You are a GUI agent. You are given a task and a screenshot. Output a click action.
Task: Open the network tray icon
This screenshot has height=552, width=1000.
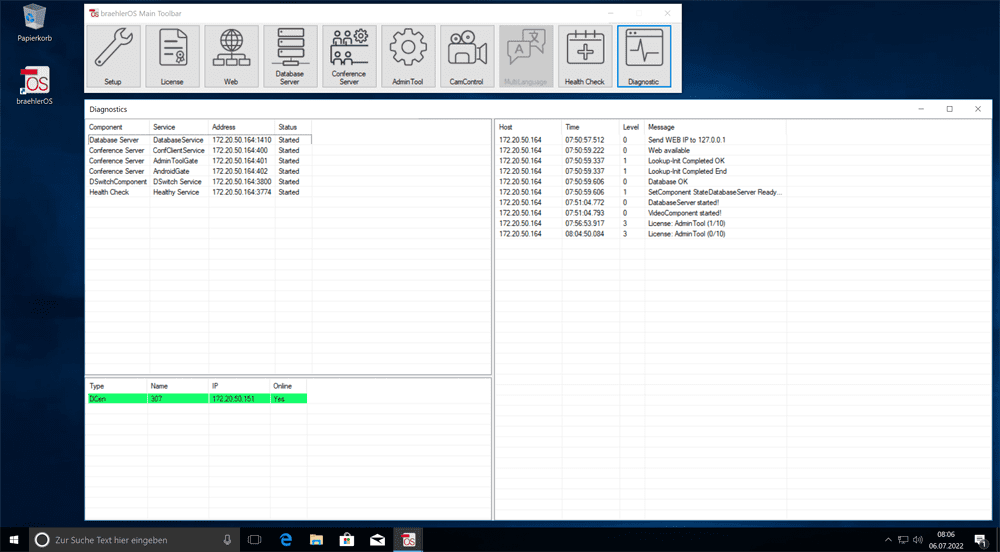click(x=903, y=540)
